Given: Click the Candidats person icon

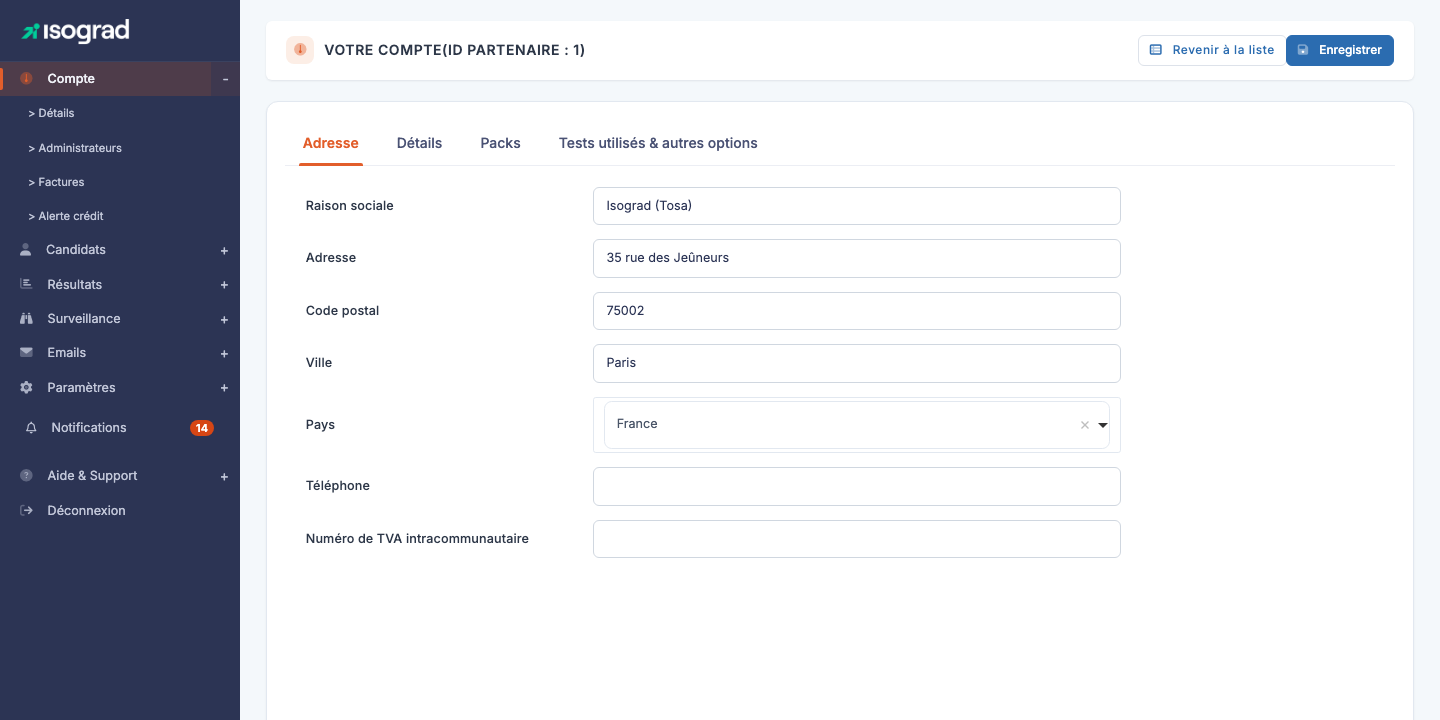Looking at the screenshot, I should [x=26, y=250].
